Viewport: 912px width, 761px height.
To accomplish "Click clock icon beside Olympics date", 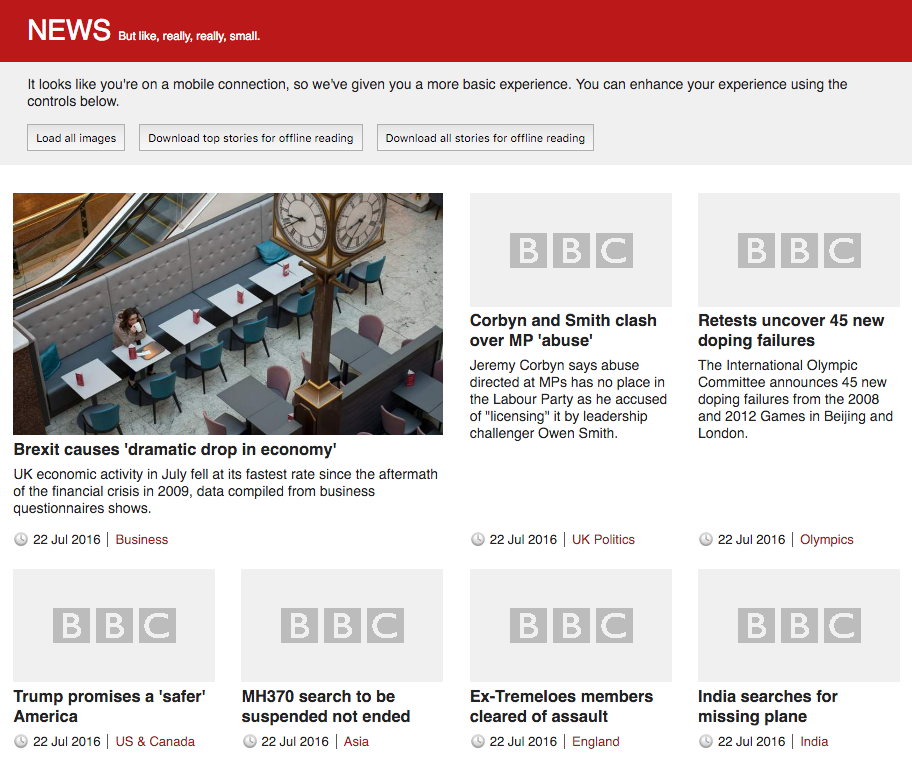I will [x=706, y=539].
